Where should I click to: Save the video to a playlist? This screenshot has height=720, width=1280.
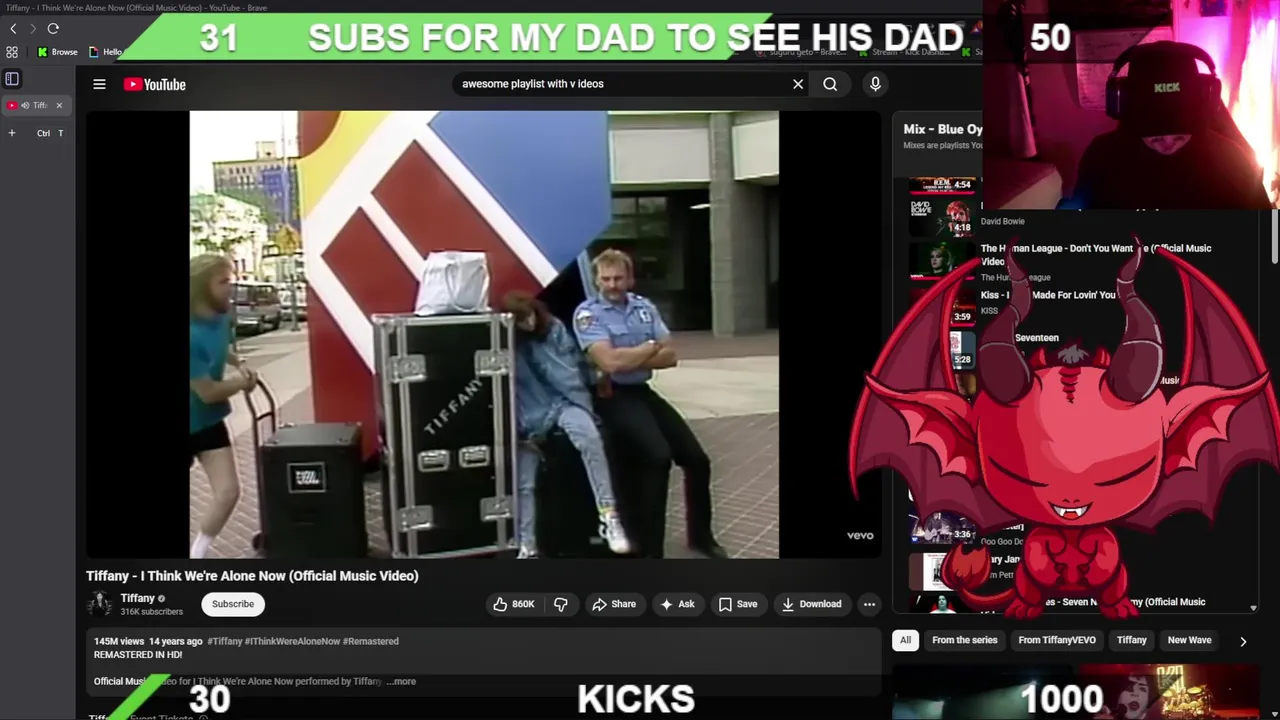[738, 604]
